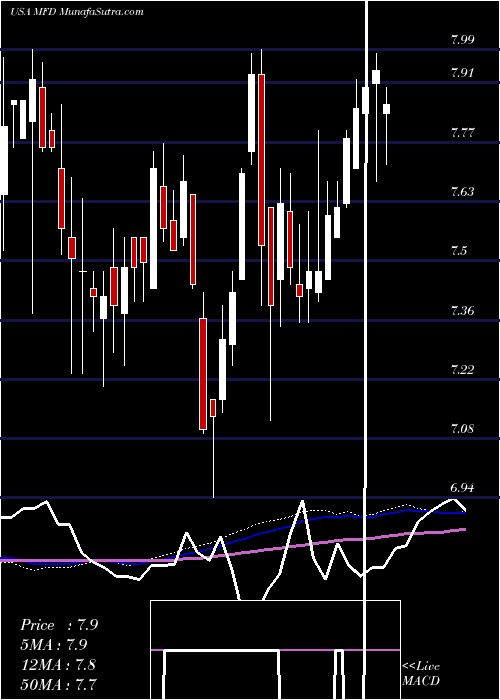Click the 'Price : 7.9' readout

tap(59, 625)
